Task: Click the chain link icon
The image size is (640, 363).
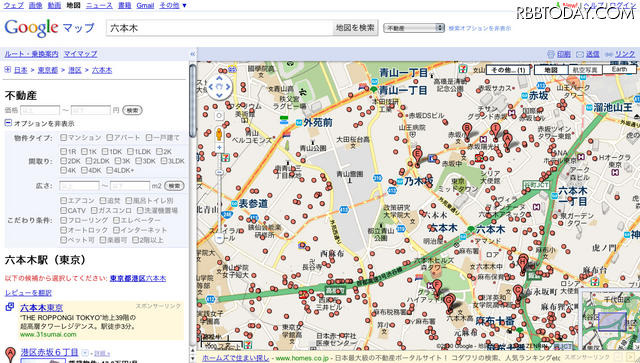Action: (609, 54)
